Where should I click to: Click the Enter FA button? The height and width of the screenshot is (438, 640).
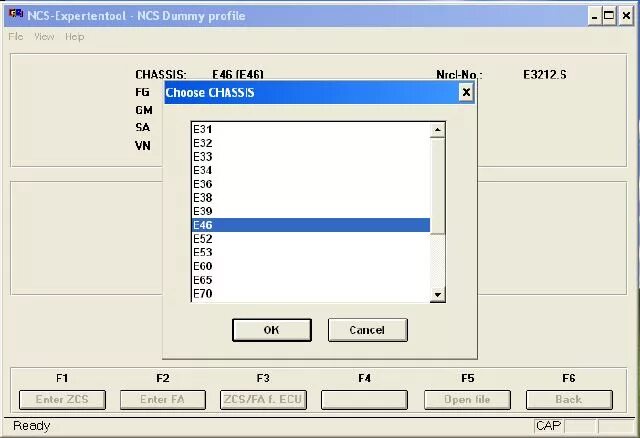pos(162,400)
